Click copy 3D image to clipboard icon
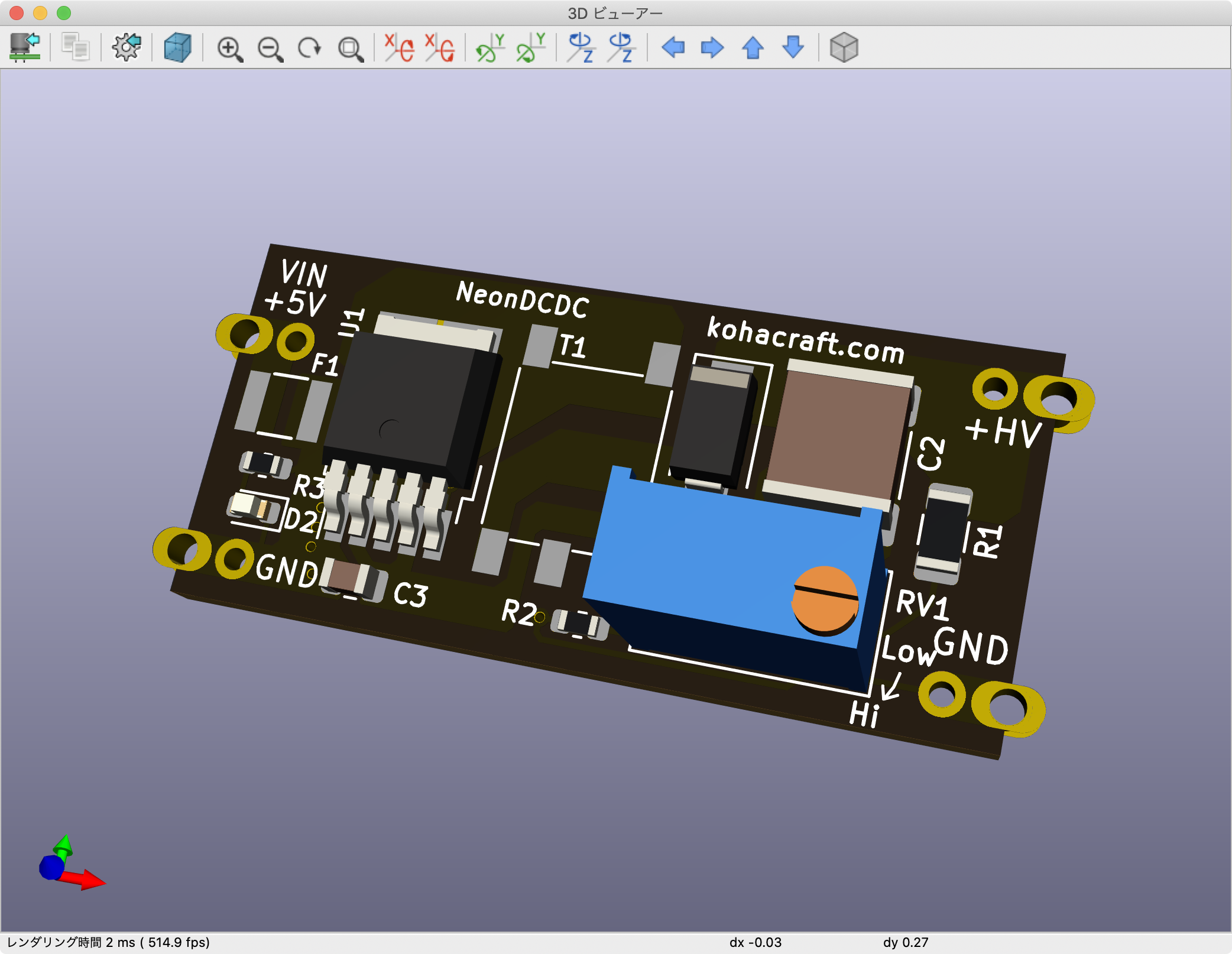Screen dimensions: 1232x954 point(76,47)
